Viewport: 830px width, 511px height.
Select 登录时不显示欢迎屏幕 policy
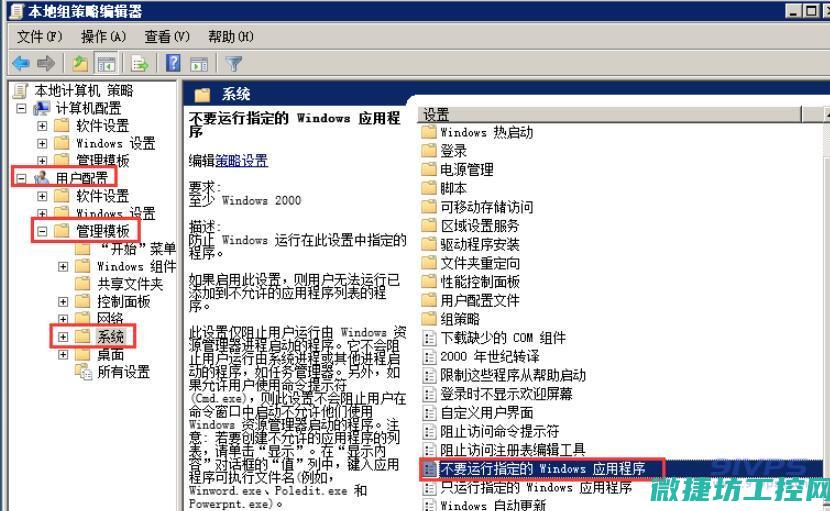click(x=506, y=393)
